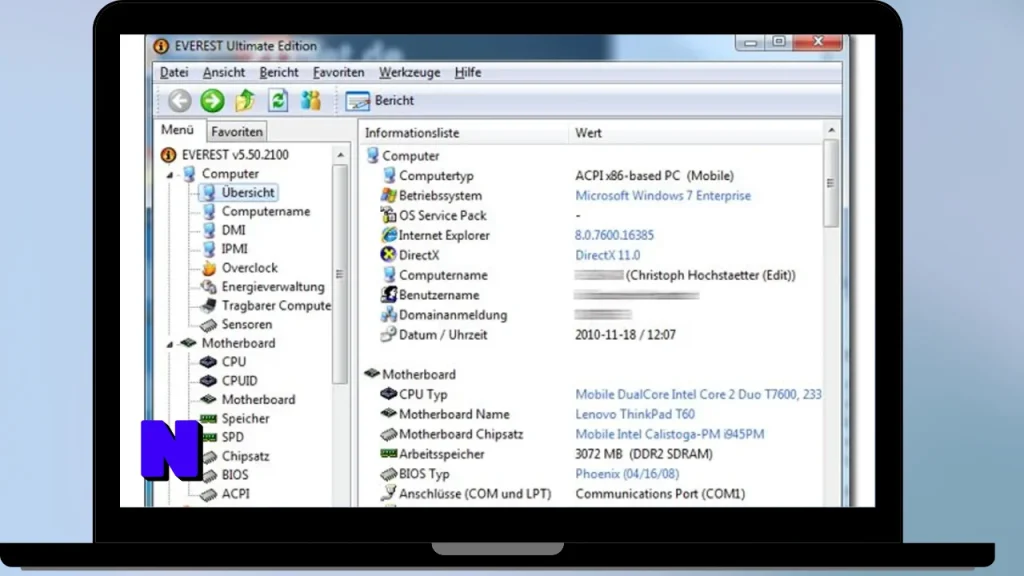Viewport: 1024px width, 576px height.
Task: Click the Internet Explorer row icon
Action: (x=389, y=235)
